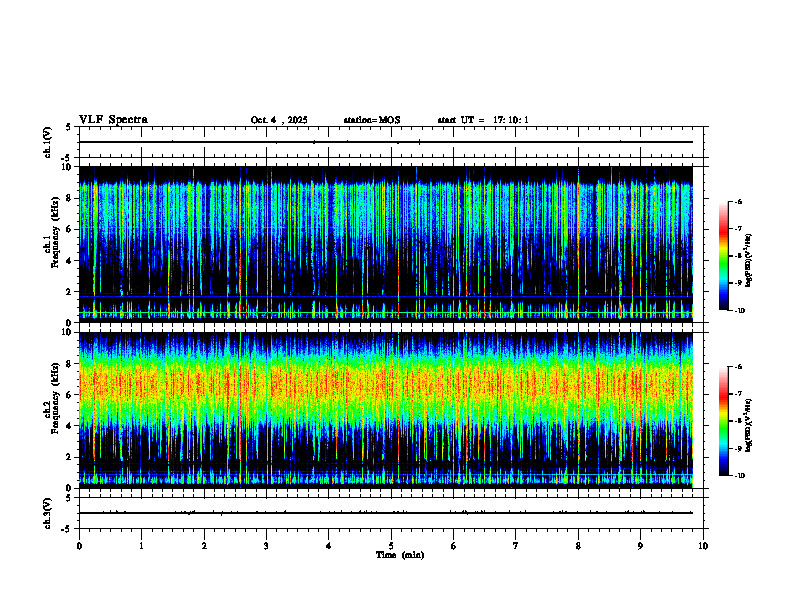The height and width of the screenshot is (612, 792).
Task: Click time axis tick label "6"
Action: 453,546
